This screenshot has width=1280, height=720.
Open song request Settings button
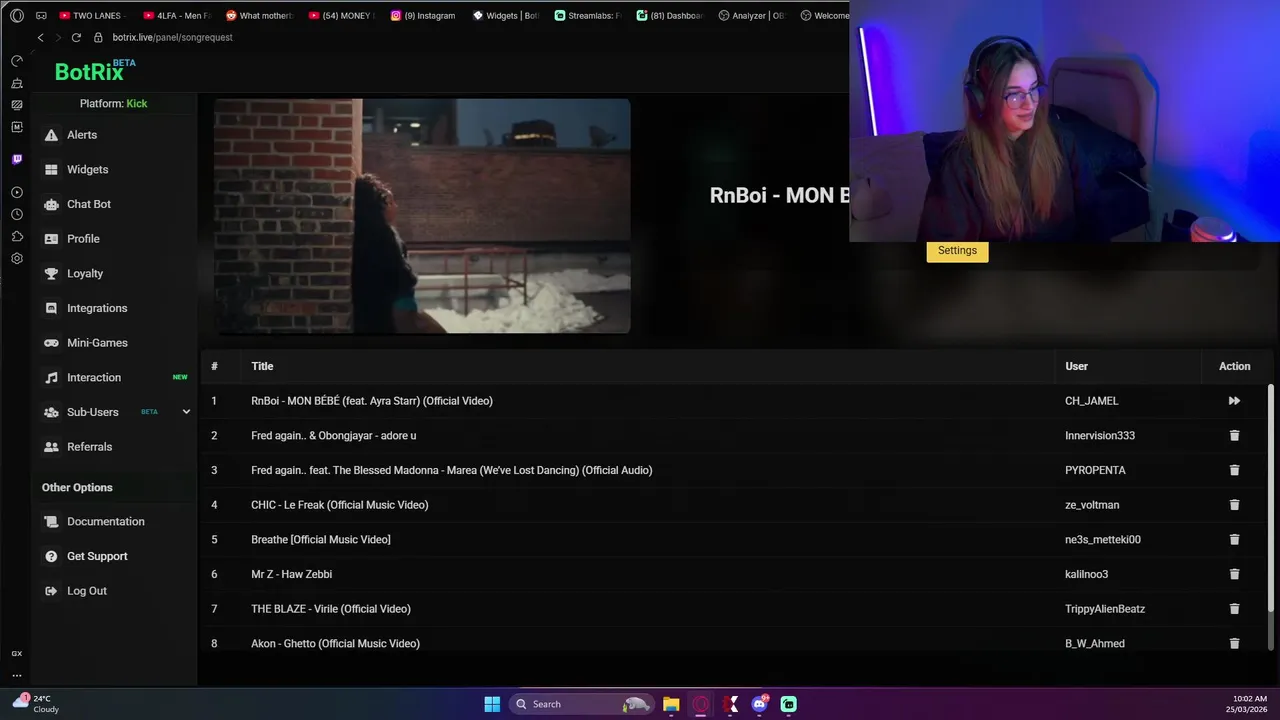click(x=957, y=251)
